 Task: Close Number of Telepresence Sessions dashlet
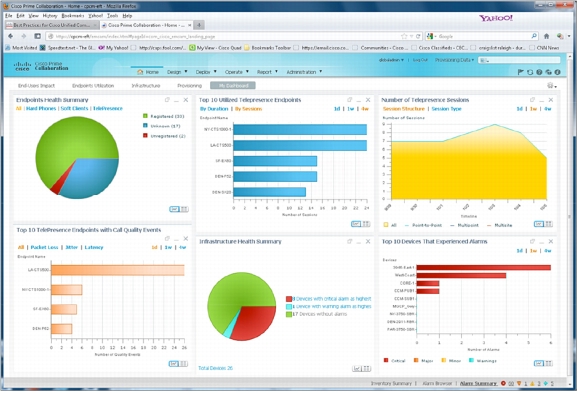coord(551,100)
